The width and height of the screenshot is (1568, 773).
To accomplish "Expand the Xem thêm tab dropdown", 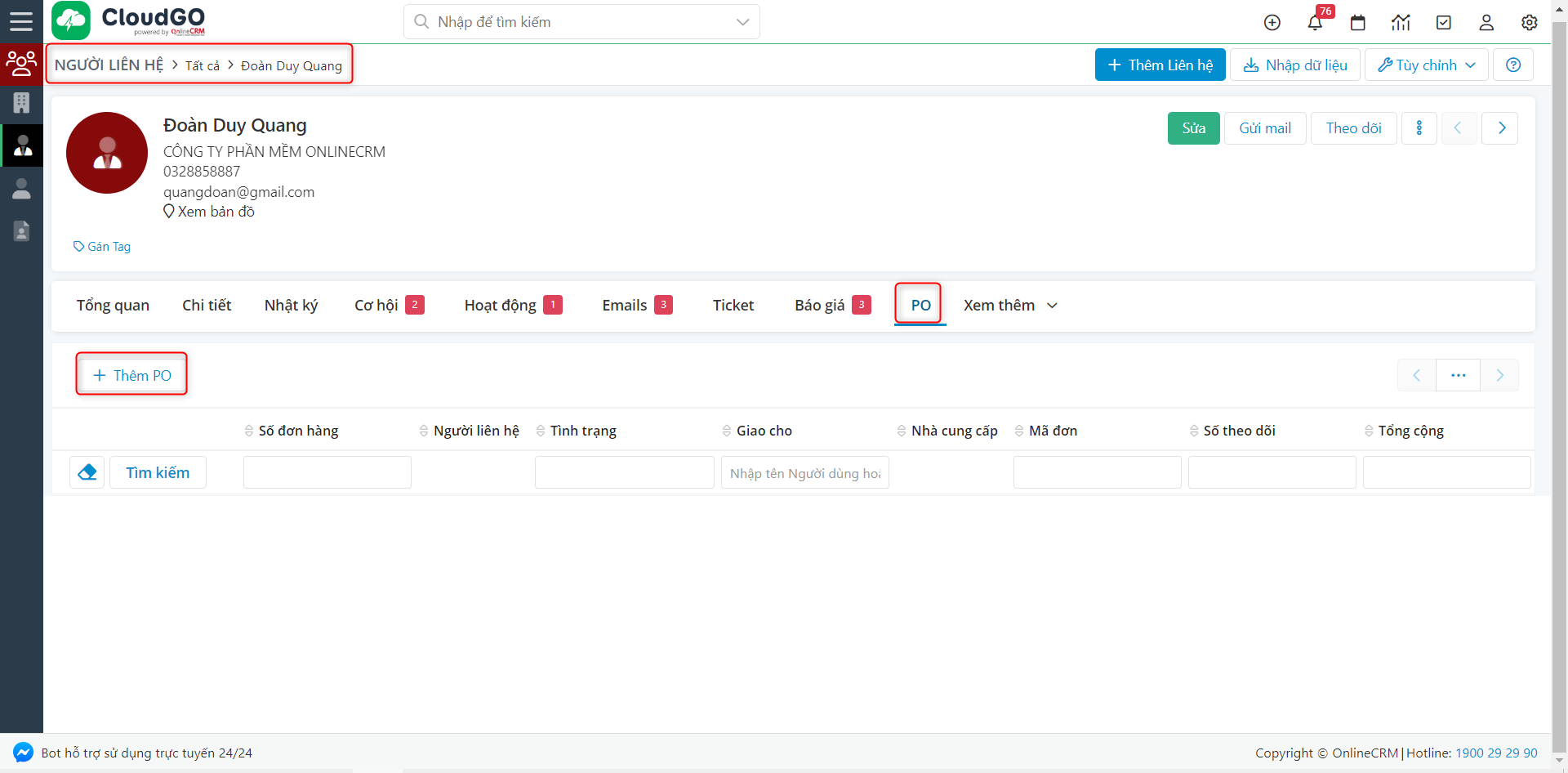I will [x=1010, y=305].
